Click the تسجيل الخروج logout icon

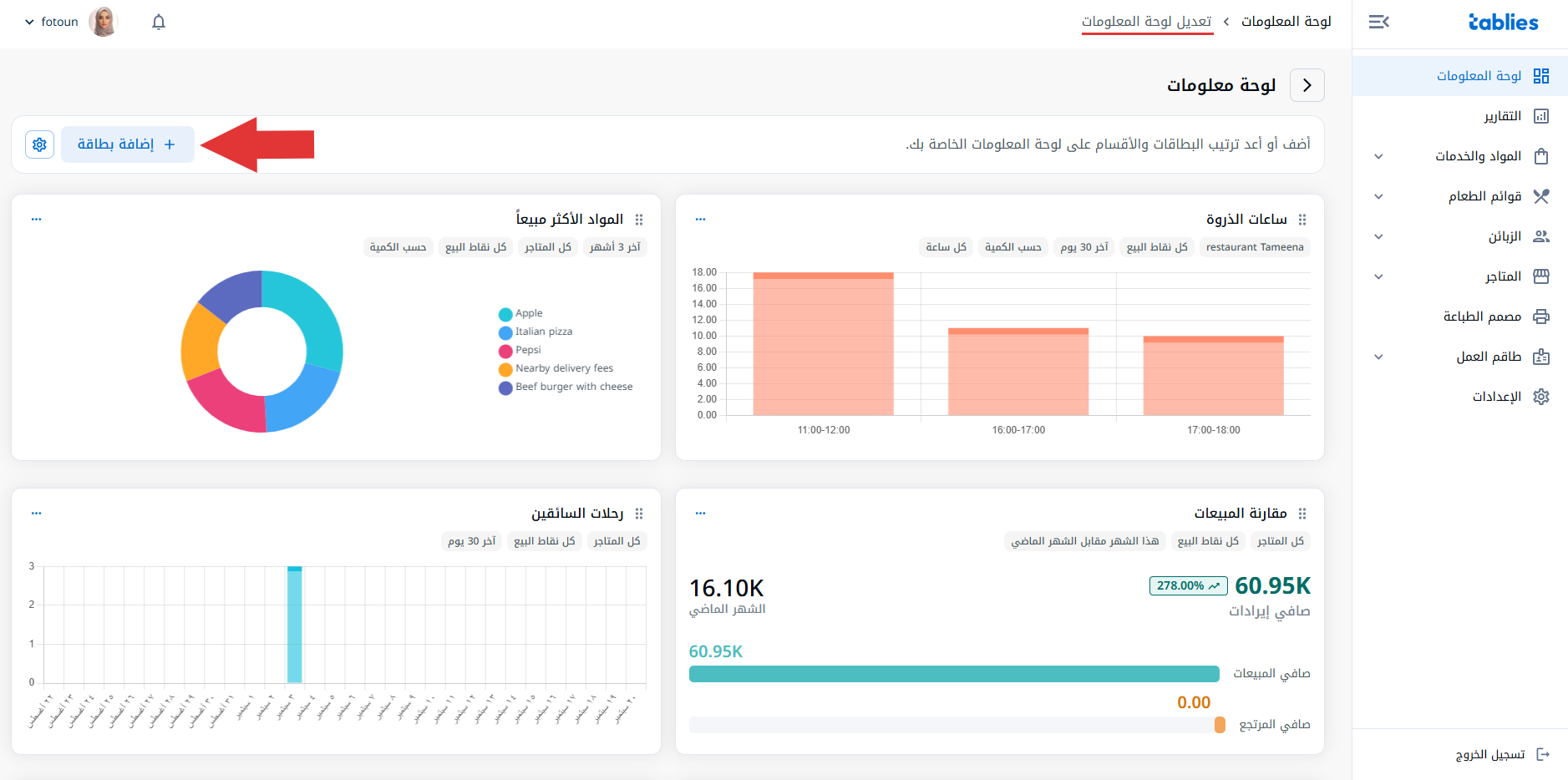[x=1543, y=754]
